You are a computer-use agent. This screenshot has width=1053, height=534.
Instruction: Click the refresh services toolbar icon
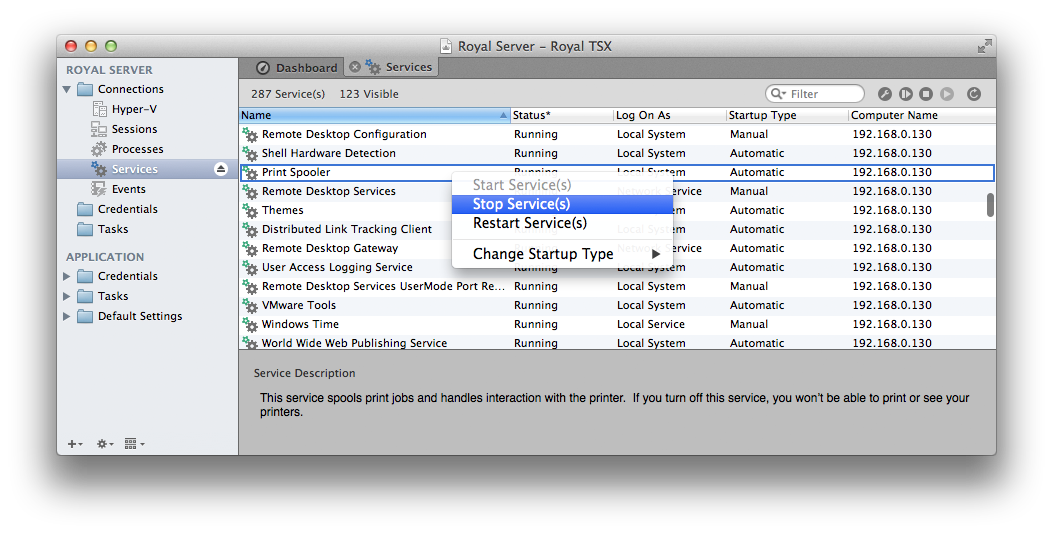[974, 94]
